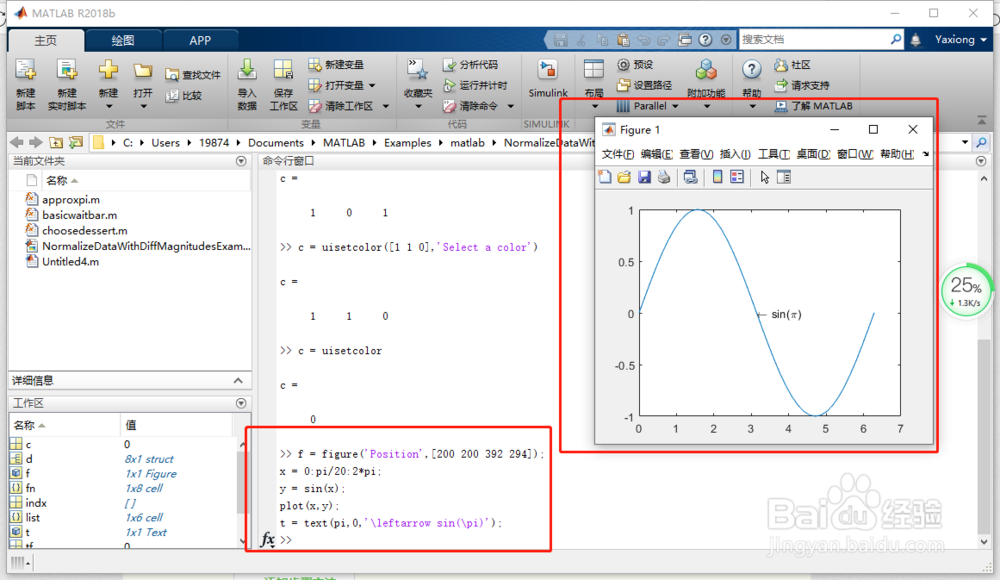
Task: Click the 新建脚本 (New Script) icon
Action: point(26,71)
